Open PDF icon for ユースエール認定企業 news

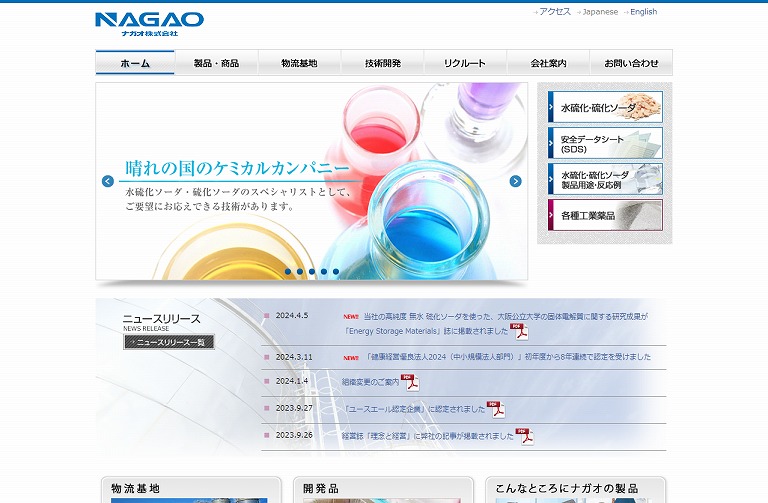coord(495,409)
